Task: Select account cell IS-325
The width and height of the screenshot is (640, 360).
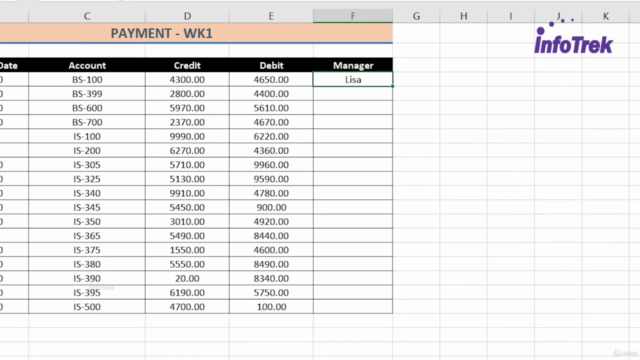Action: pyautogui.click(x=87, y=179)
